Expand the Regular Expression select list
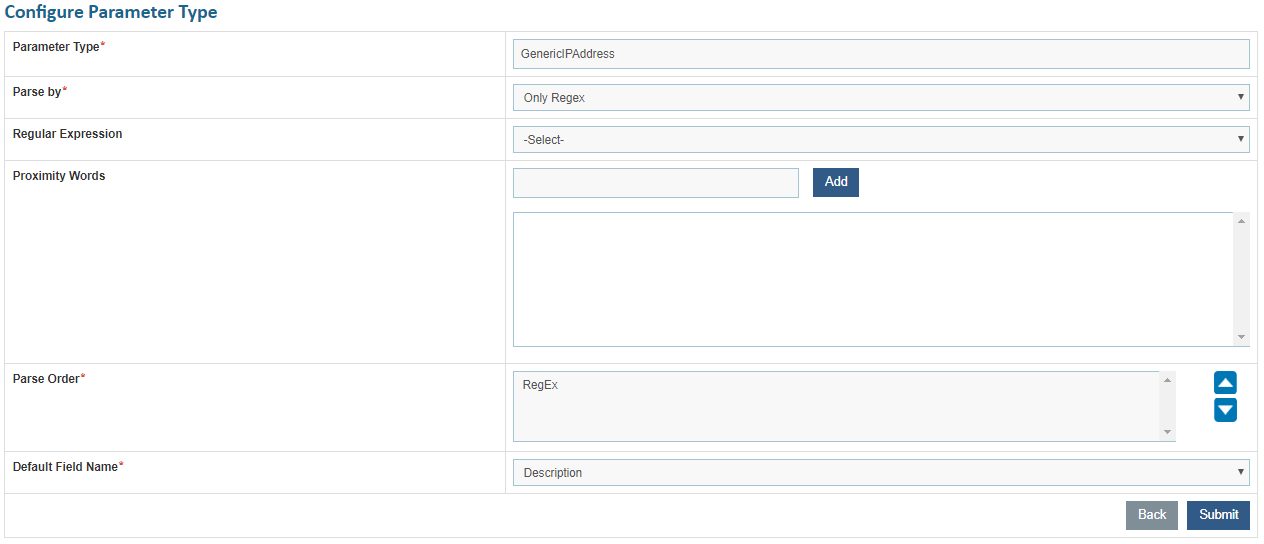Image resolution: width=1264 pixels, height=544 pixels. pyautogui.click(x=881, y=139)
